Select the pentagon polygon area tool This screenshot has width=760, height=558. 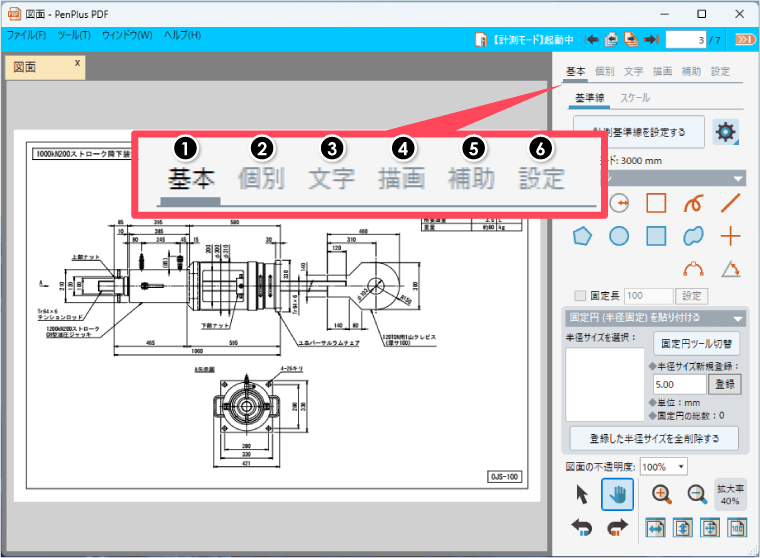coord(581,236)
